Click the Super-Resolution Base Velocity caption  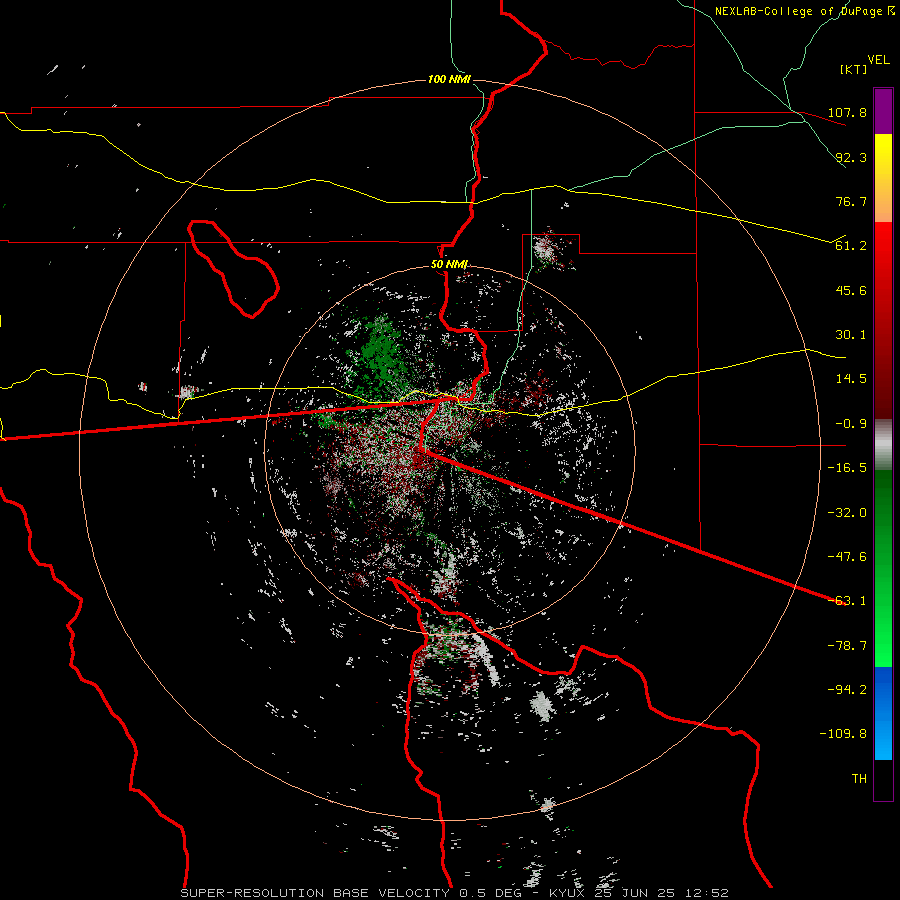click(x=455, y=893)
